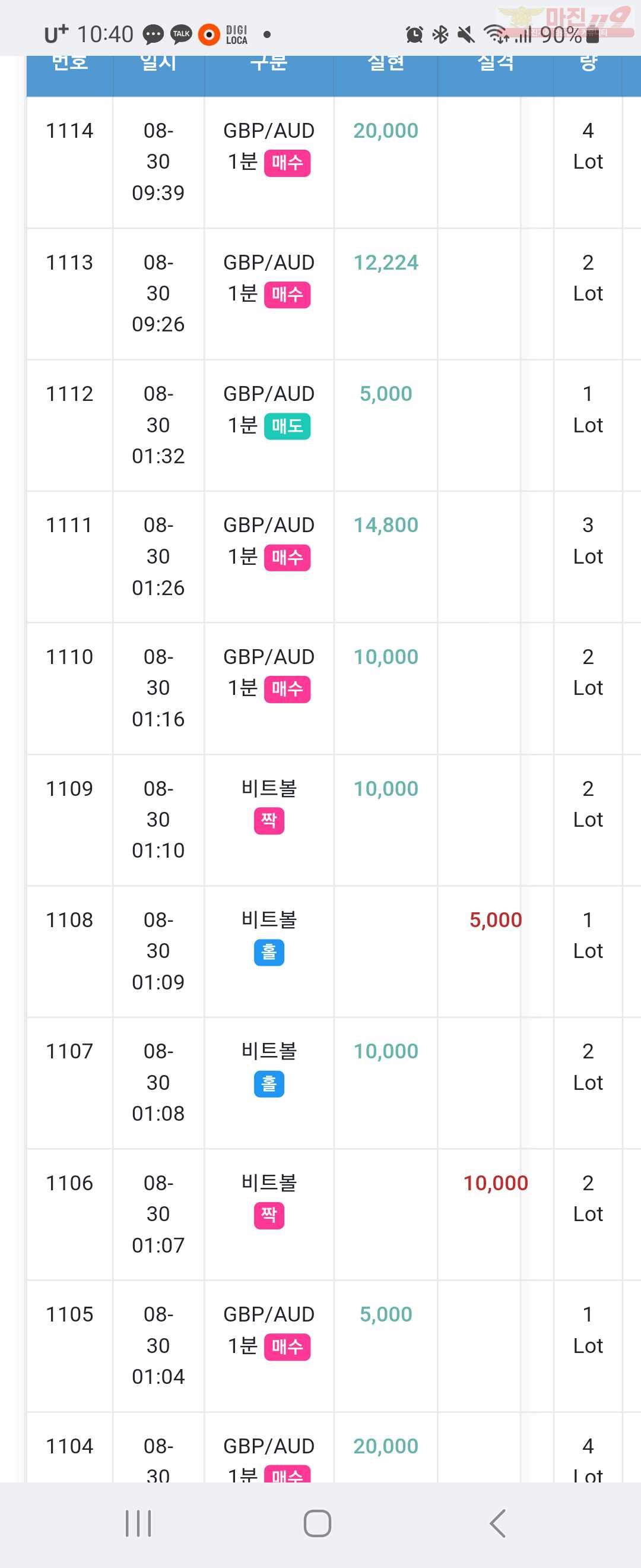Tap the 비트볼 label in row 1107
The height and width of the screenshot is (1568, 641).
click(269, 1051)
